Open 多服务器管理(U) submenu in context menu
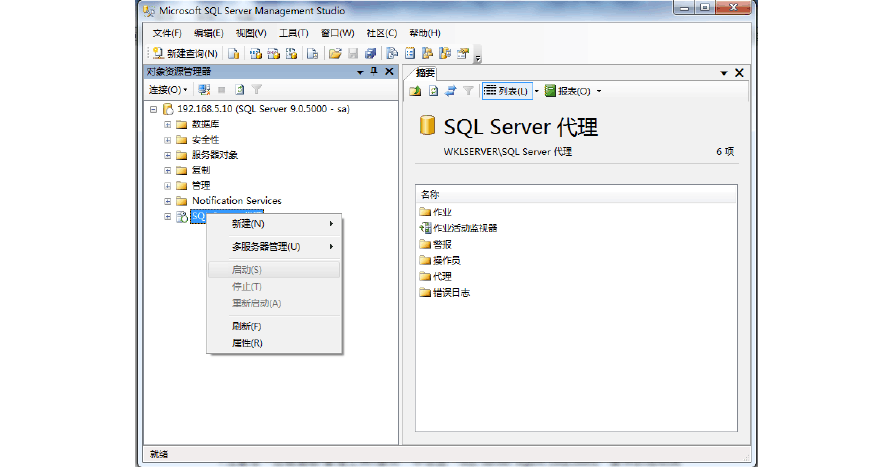This screenshot has height=467, width=893. (x=275, y=247)
